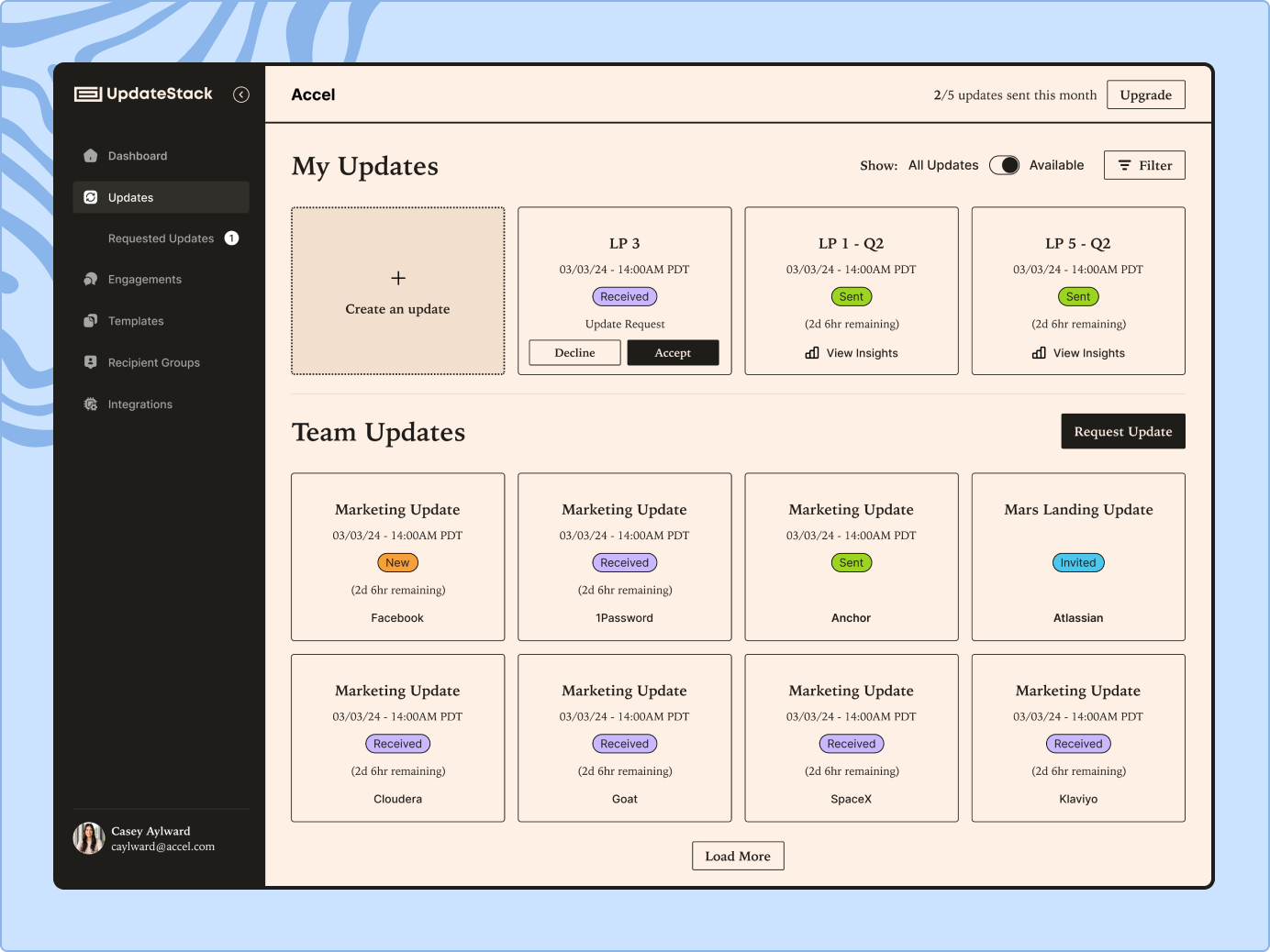
Task: Accept the LP 3 update request
Action: pos(673,352)
